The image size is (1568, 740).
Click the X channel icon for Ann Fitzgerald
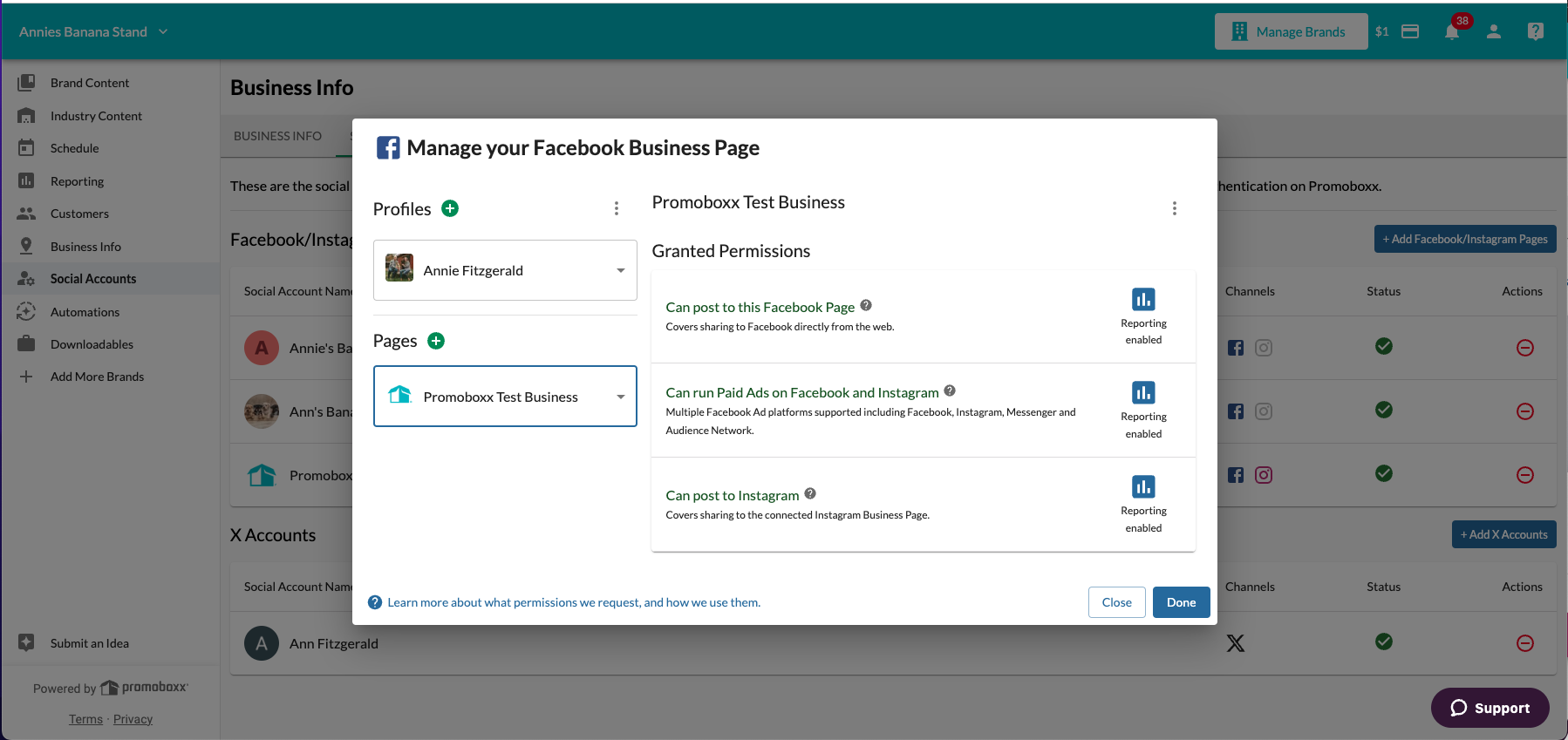click(x=1236, y=643)
